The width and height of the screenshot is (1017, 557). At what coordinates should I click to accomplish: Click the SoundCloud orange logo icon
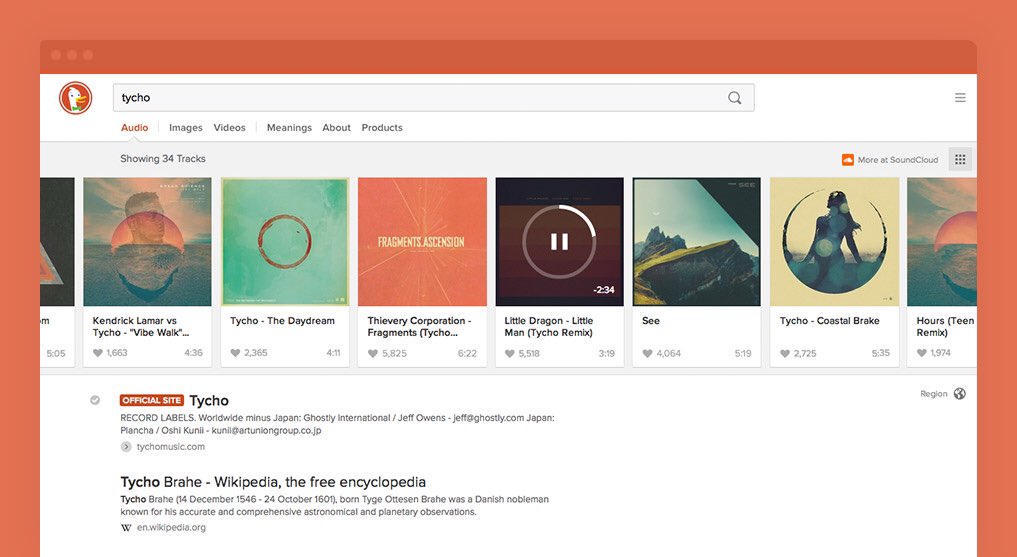click(x=848, y=160)
